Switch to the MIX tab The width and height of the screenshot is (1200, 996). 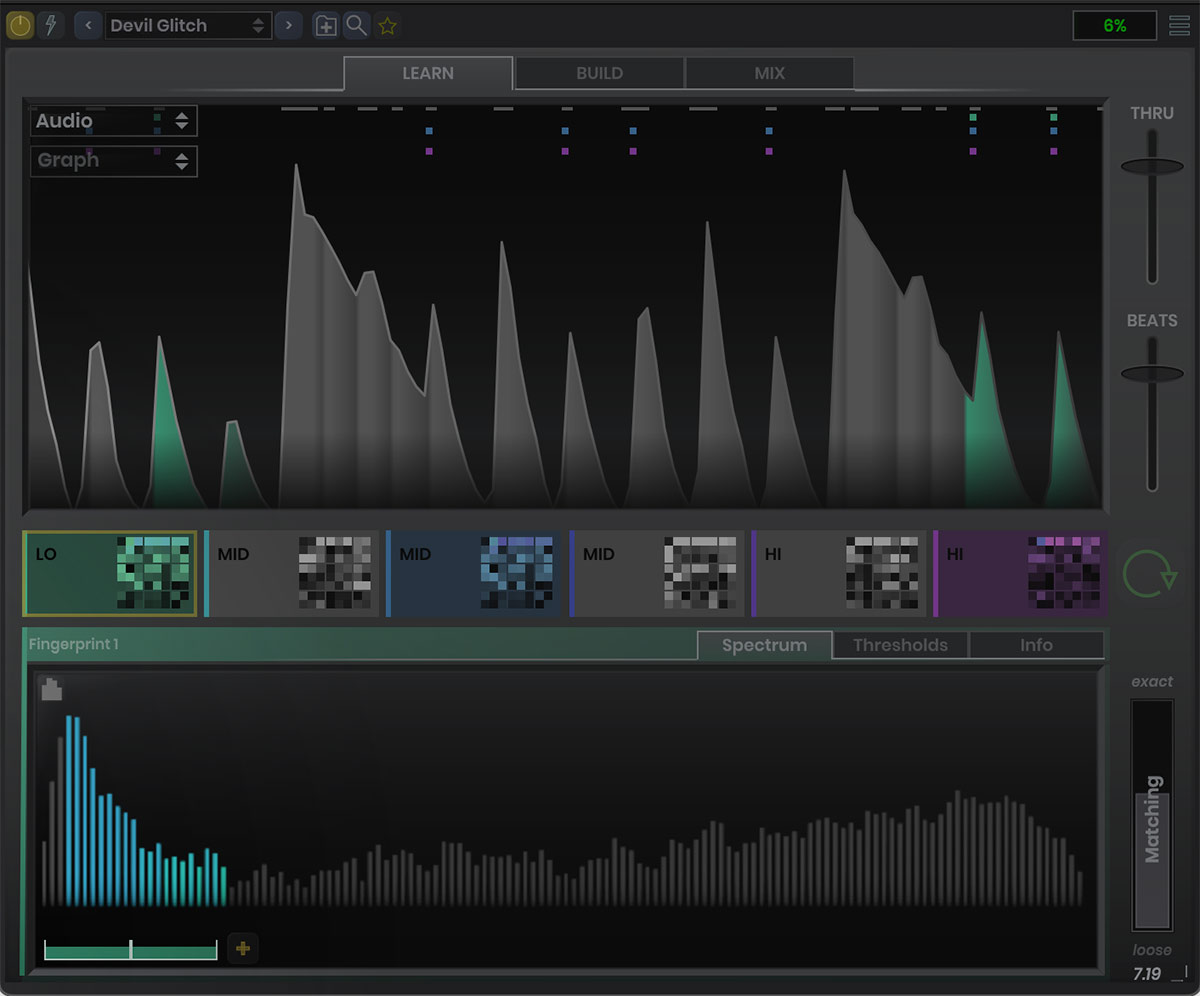coord(769,73)
